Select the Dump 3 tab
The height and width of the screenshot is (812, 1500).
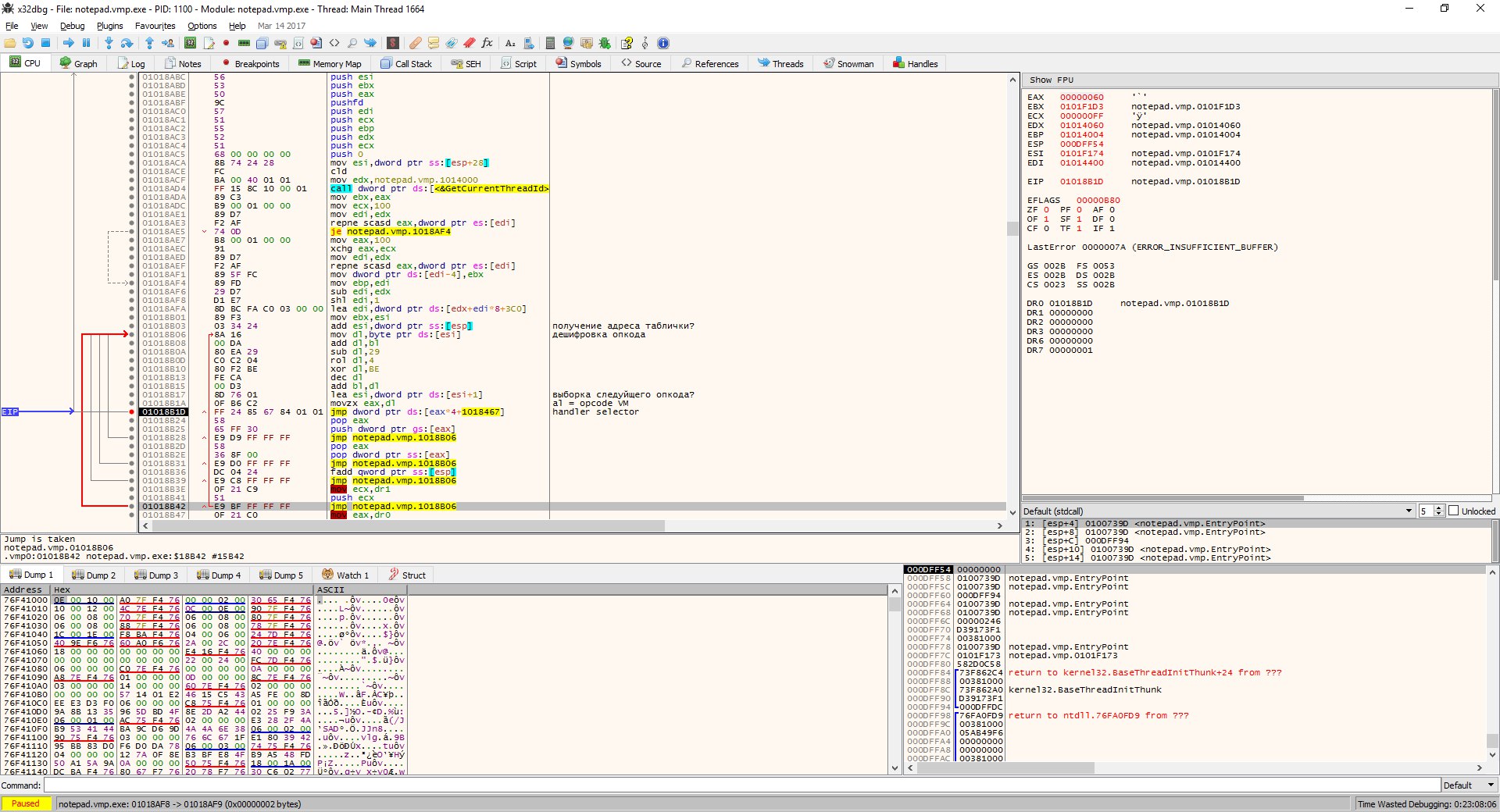156,575
